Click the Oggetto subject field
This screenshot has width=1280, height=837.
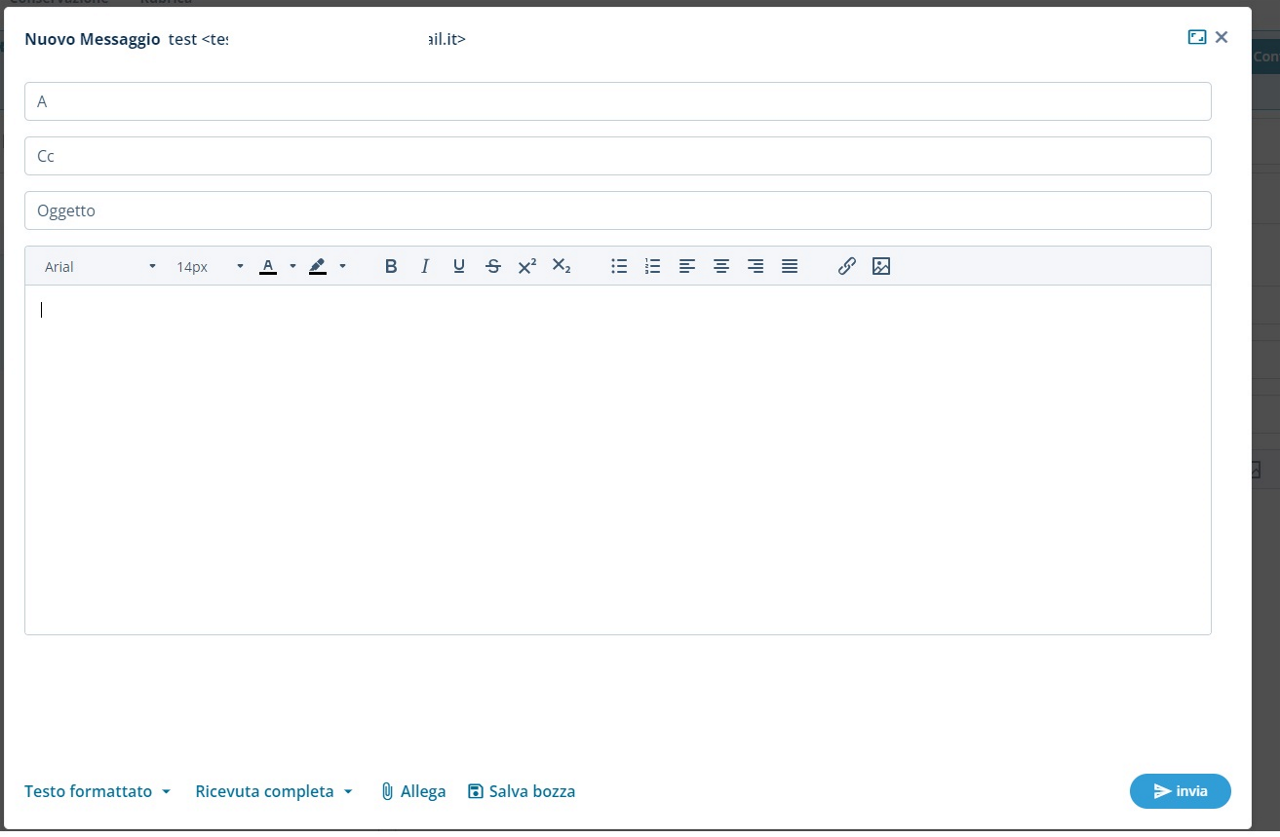click(617, 211)
